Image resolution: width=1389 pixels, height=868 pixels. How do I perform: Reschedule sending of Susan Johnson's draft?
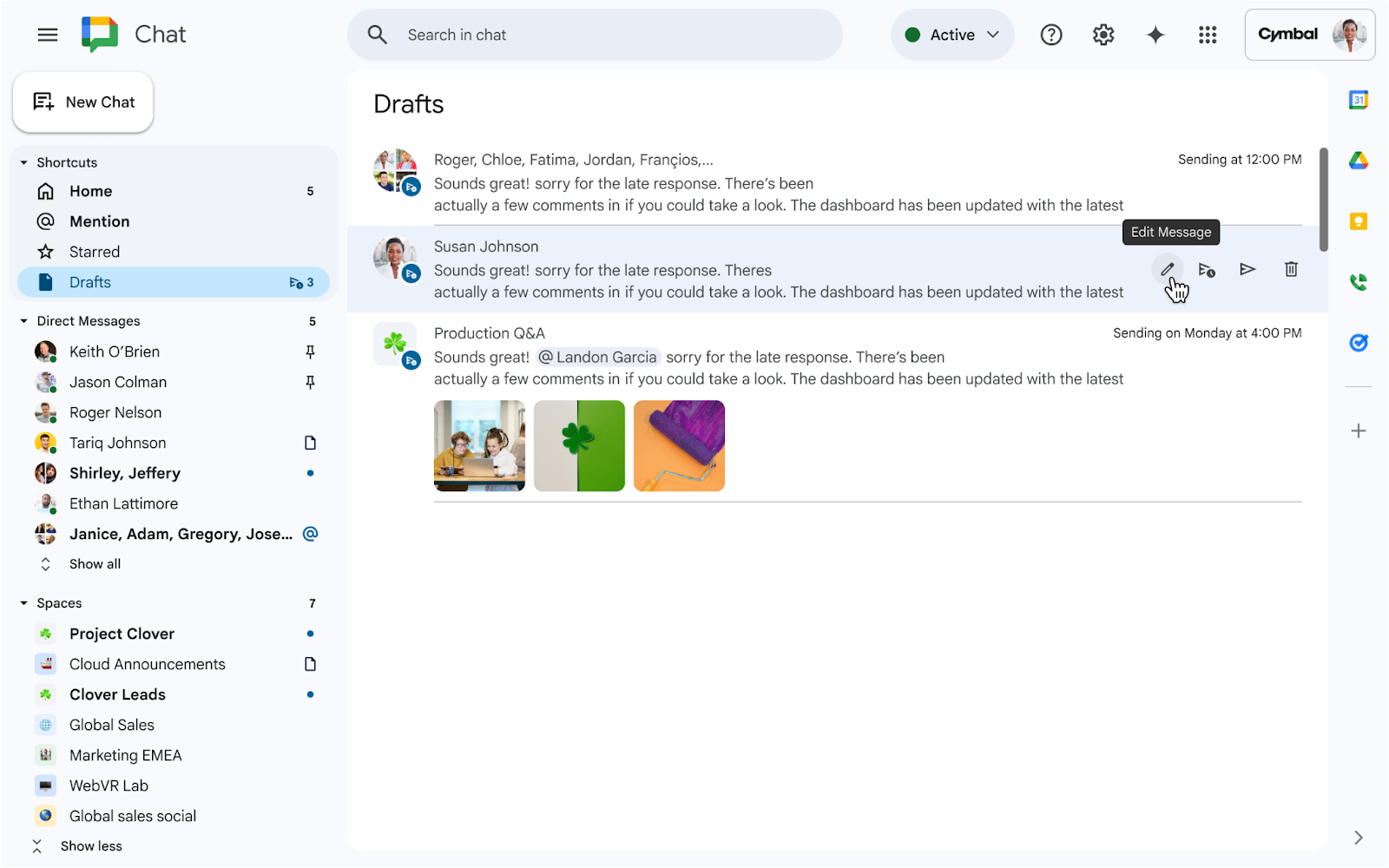point(1207,269)
